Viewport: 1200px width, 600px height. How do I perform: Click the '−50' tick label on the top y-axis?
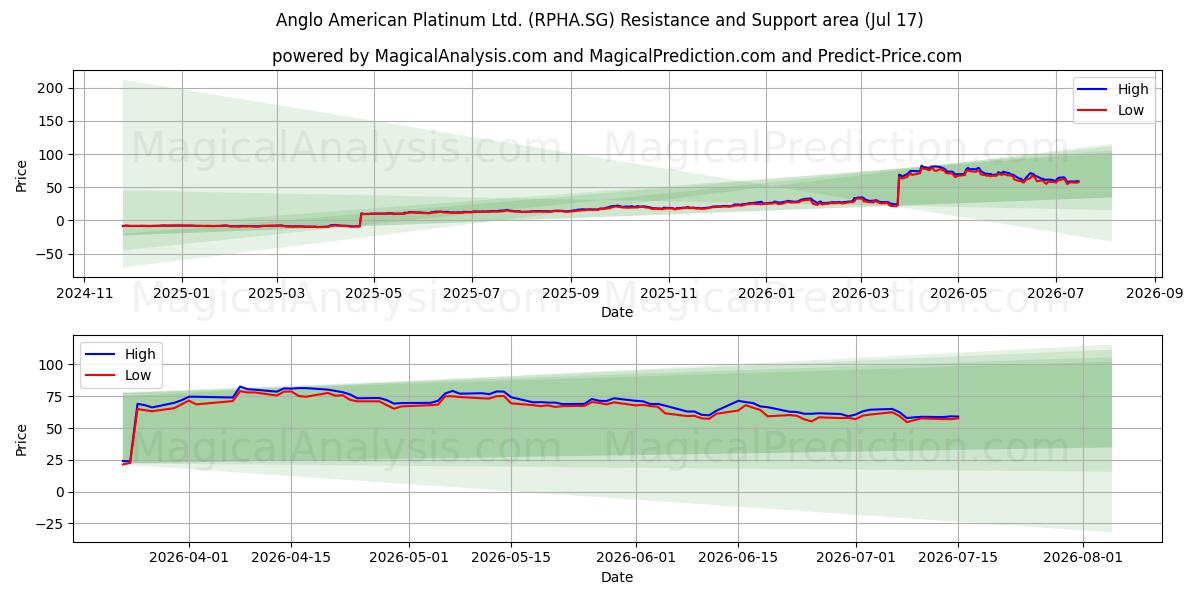pyautogui.click(x=48, y=254)
